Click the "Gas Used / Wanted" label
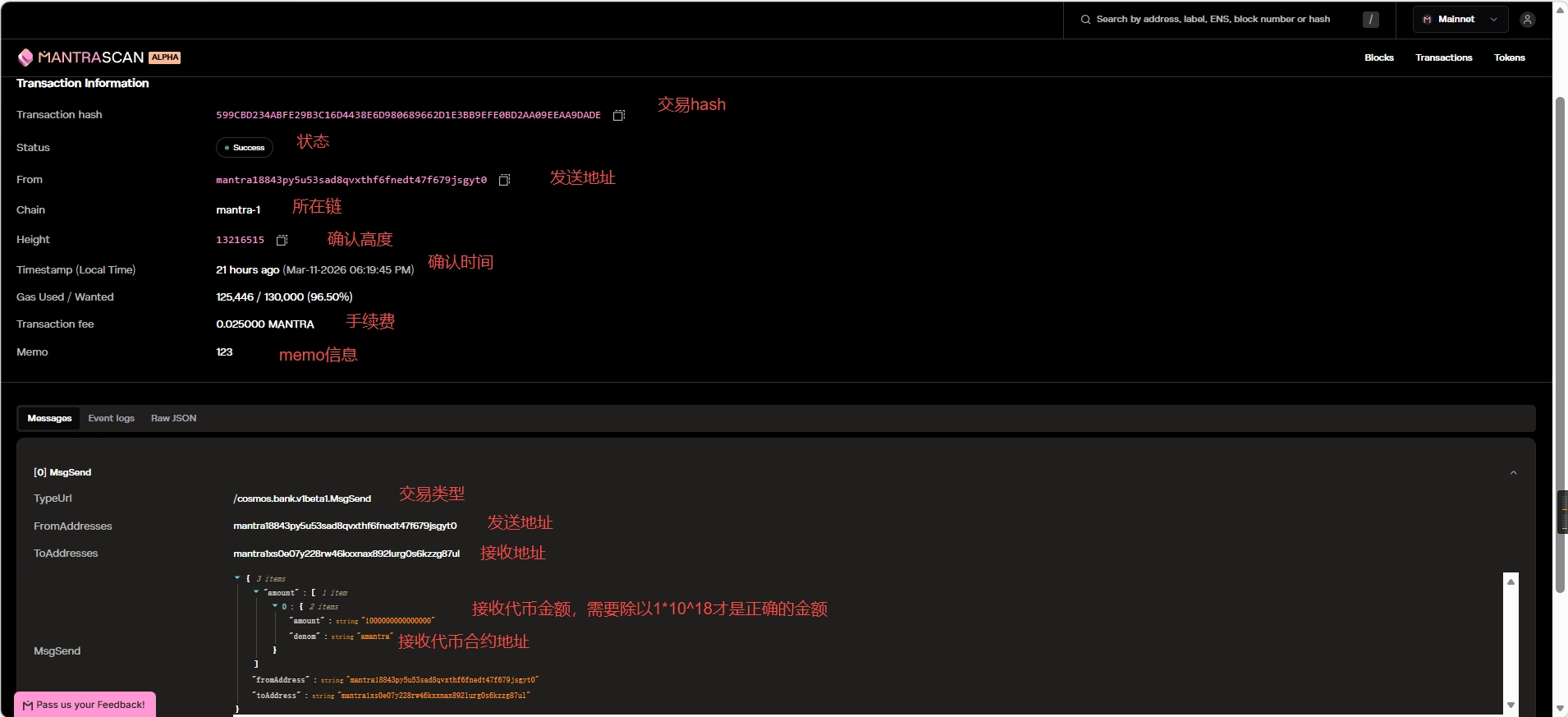The width and height of the screenshot is (1568, 717). (x=65, y=297)
